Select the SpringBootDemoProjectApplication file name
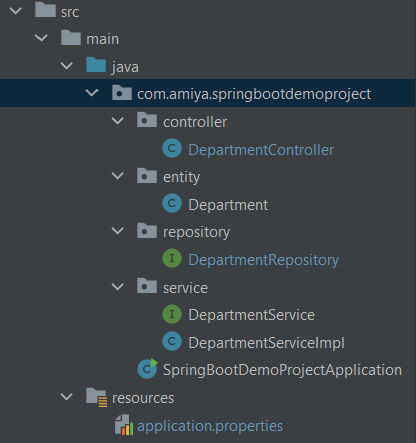 [x=282, y=370]
